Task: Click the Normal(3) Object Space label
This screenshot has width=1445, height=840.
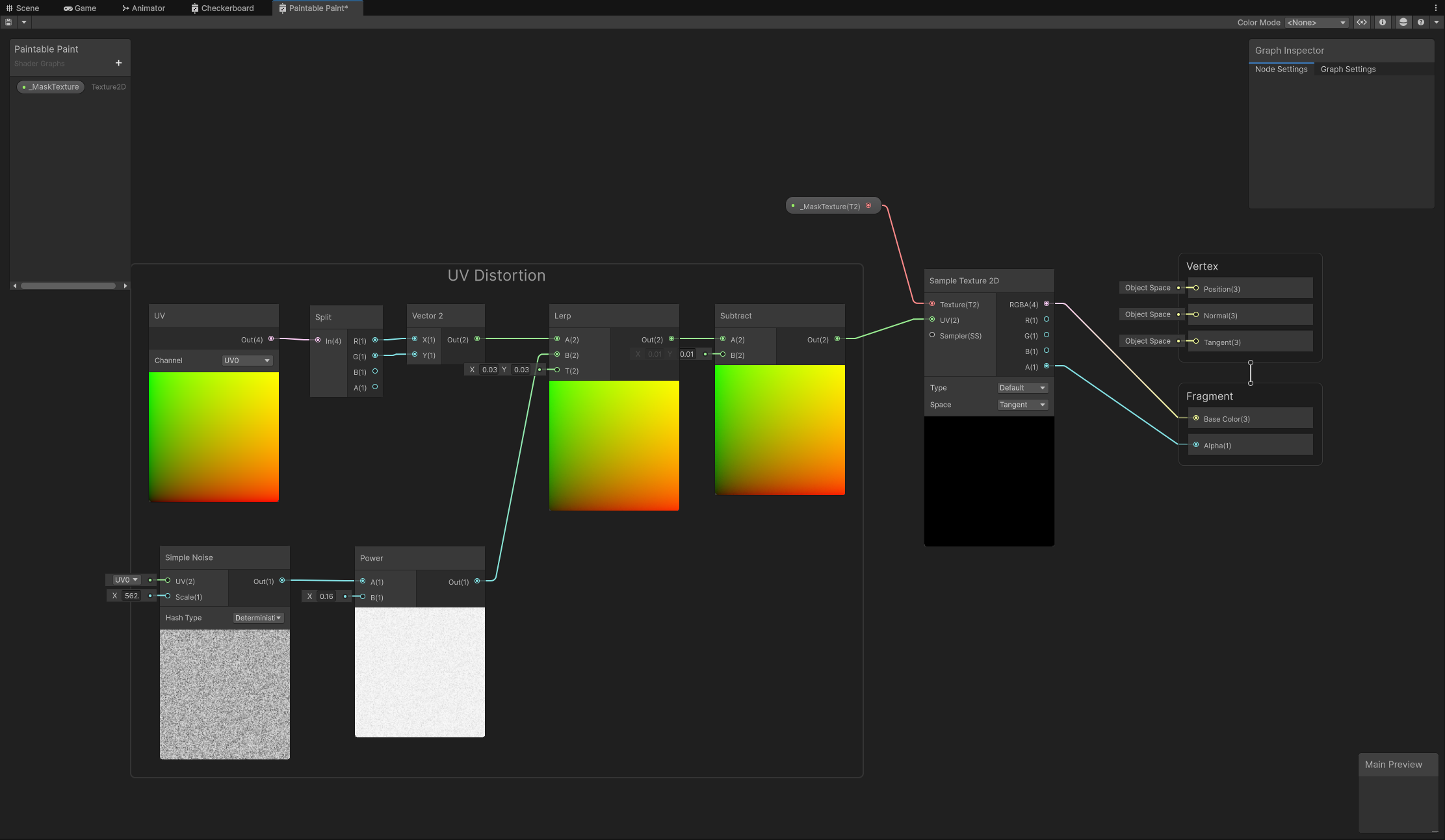Action: tap(1147, 314)
